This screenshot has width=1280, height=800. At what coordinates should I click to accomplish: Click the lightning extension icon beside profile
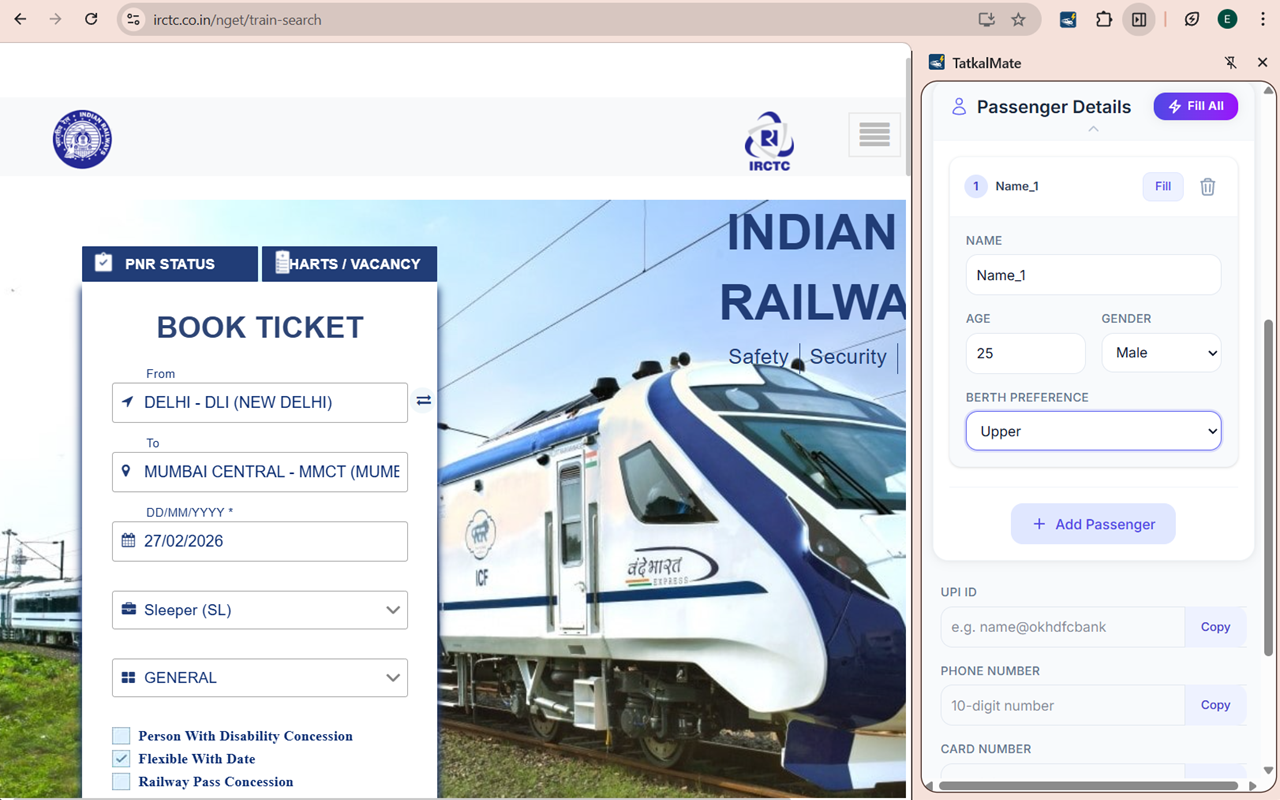point(1192,19)
